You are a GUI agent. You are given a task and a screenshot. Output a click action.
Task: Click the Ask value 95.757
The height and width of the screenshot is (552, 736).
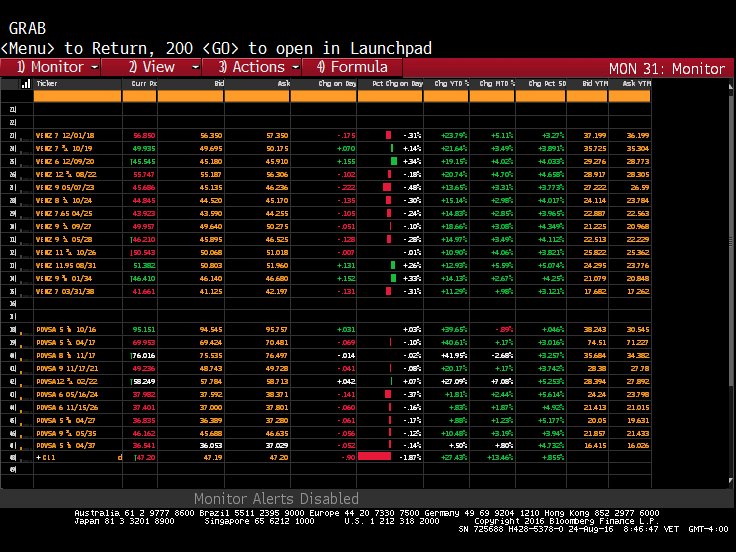(x=276, y=330)
